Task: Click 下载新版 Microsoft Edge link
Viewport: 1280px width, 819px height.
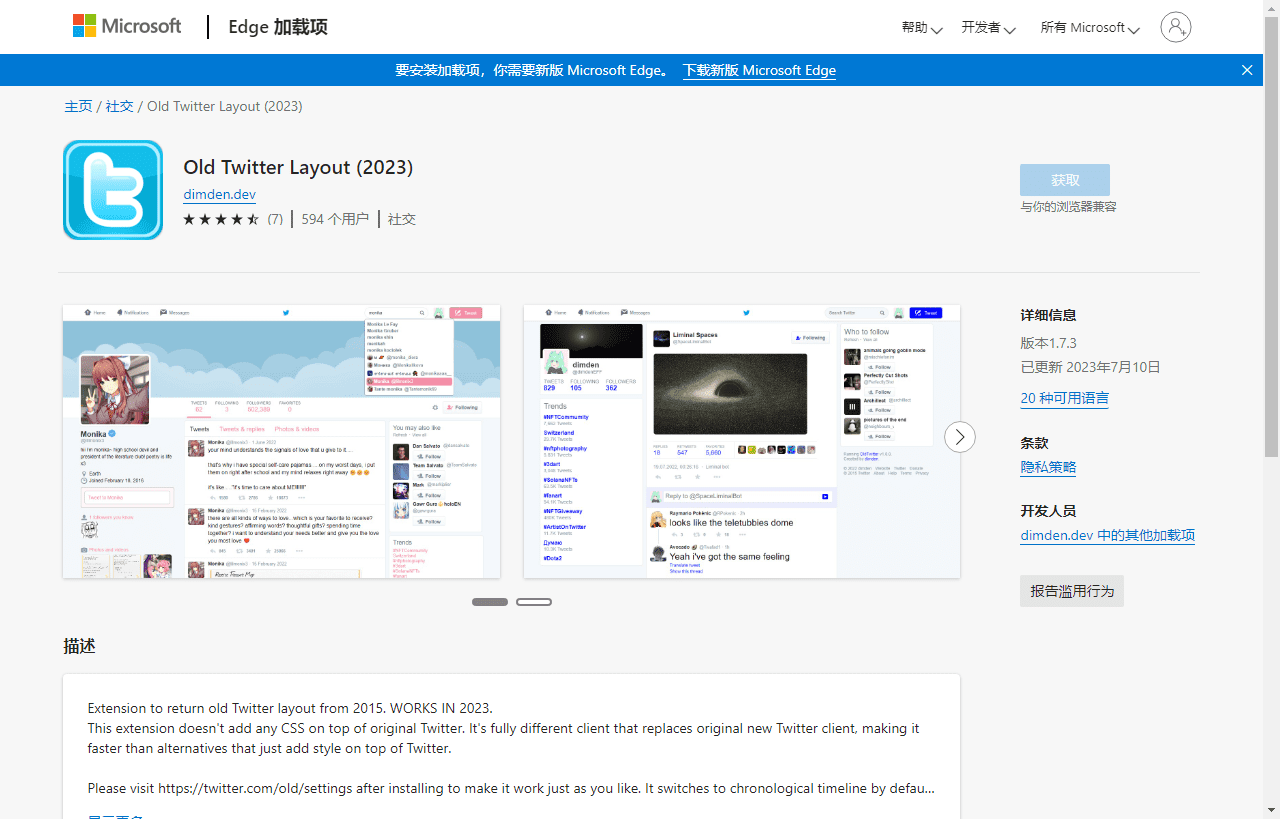Action: point(759,70)
